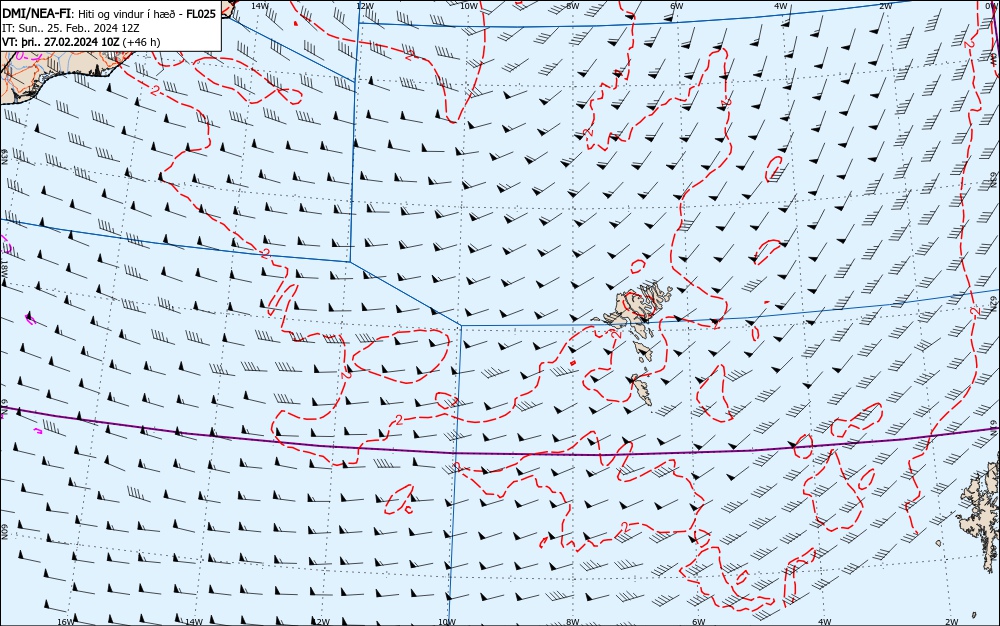1000x626 pixels.
Task: Click the '16W' longitude label on the bottom edge
Action: 66,622
